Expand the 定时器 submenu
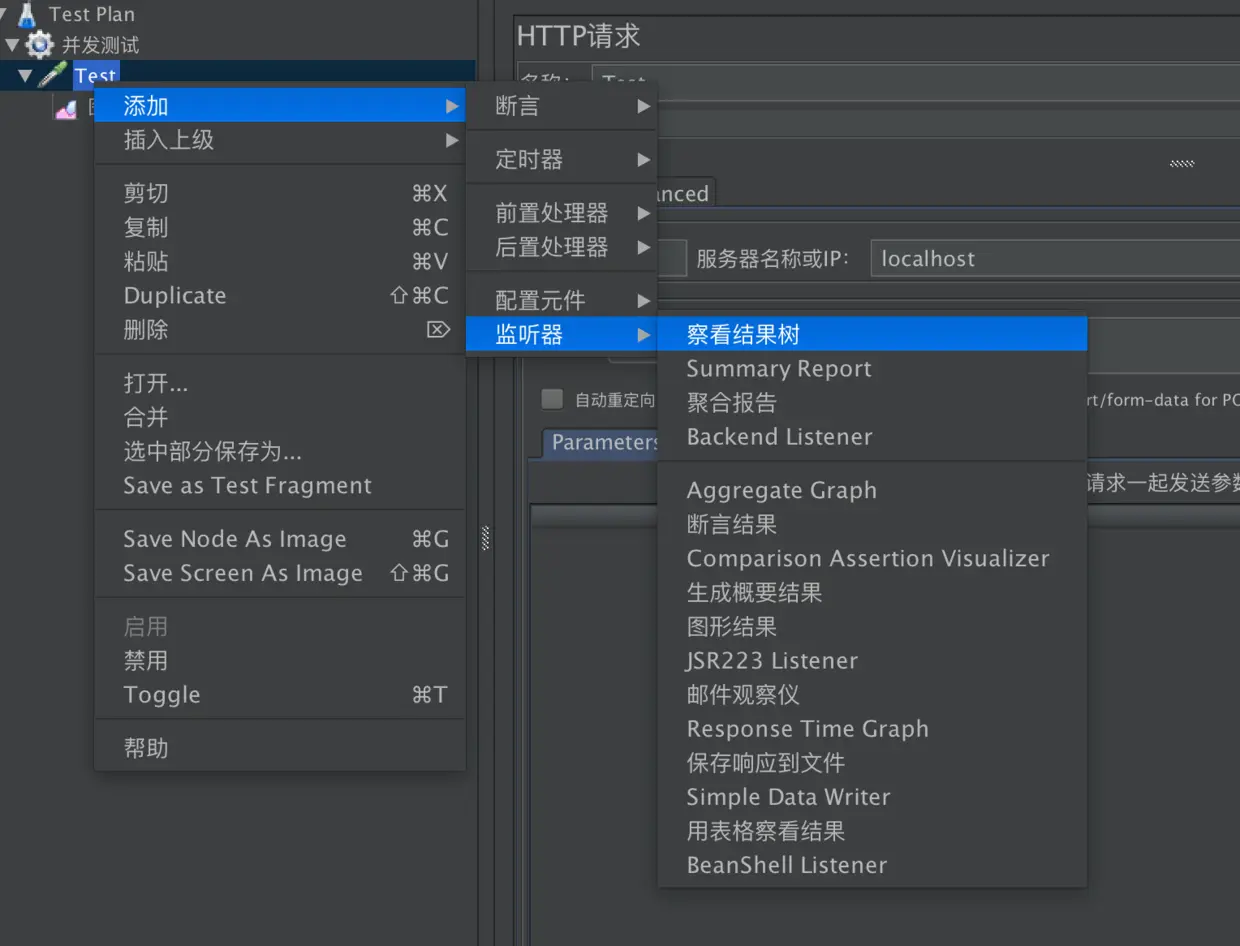 562,159
